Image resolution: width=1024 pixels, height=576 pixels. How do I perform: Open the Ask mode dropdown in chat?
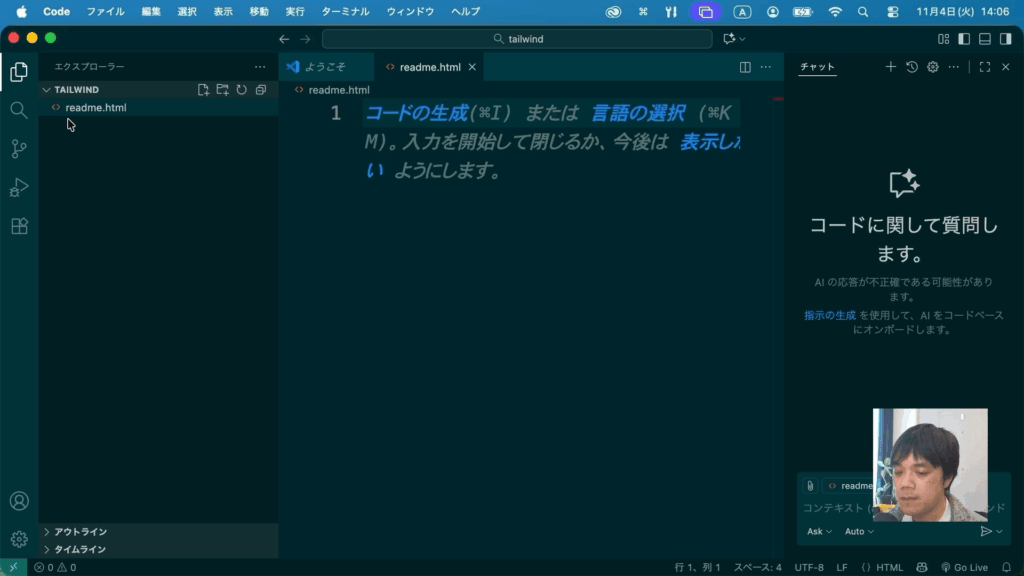tap(819, 532)
